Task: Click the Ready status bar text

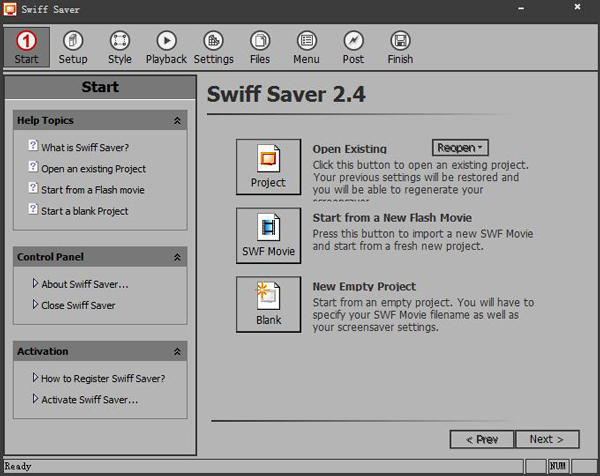Action: click(x=18, y=466)
